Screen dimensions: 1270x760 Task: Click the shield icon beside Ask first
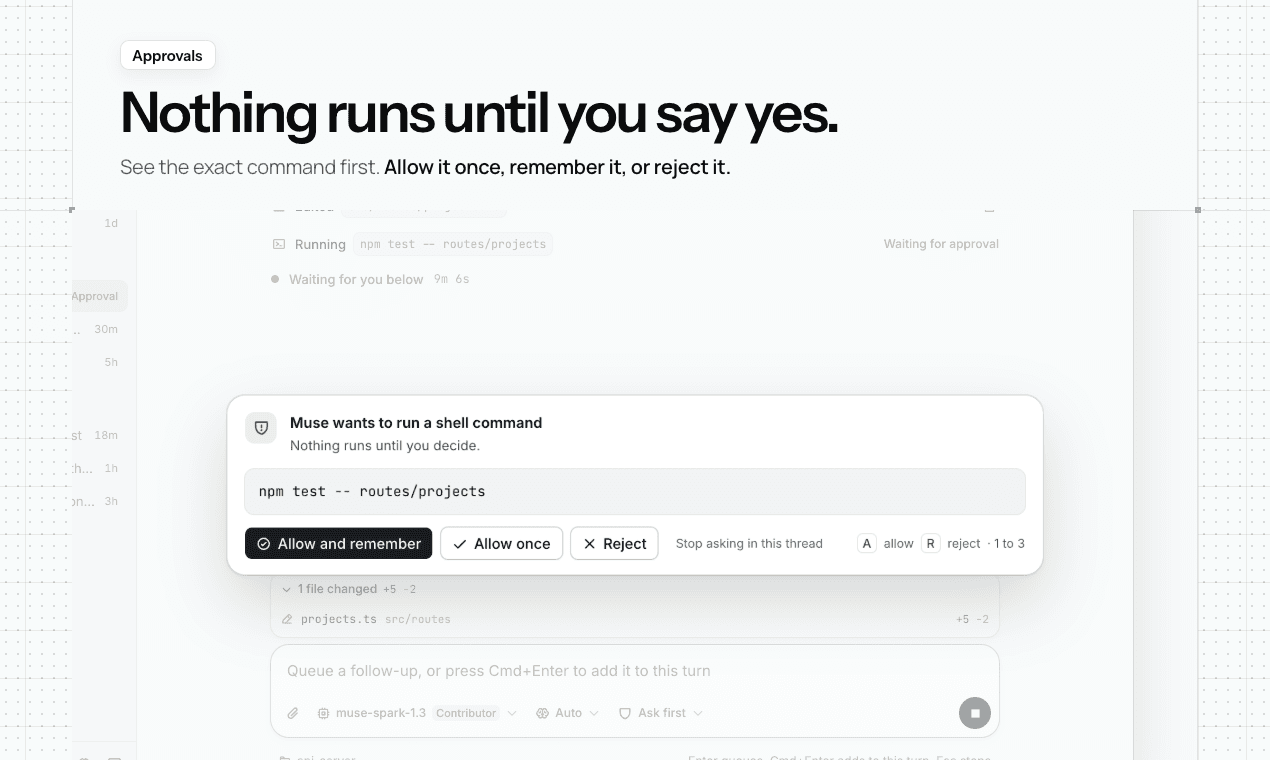coord(625,713)
